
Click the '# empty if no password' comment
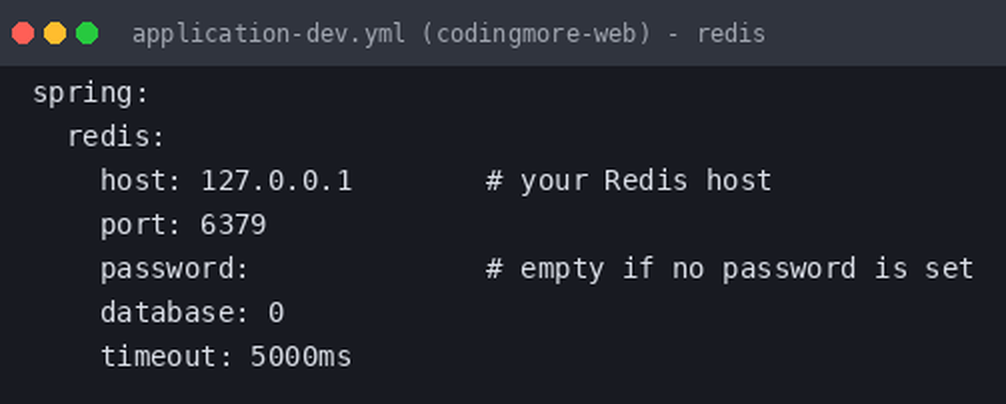pos(730,268)
